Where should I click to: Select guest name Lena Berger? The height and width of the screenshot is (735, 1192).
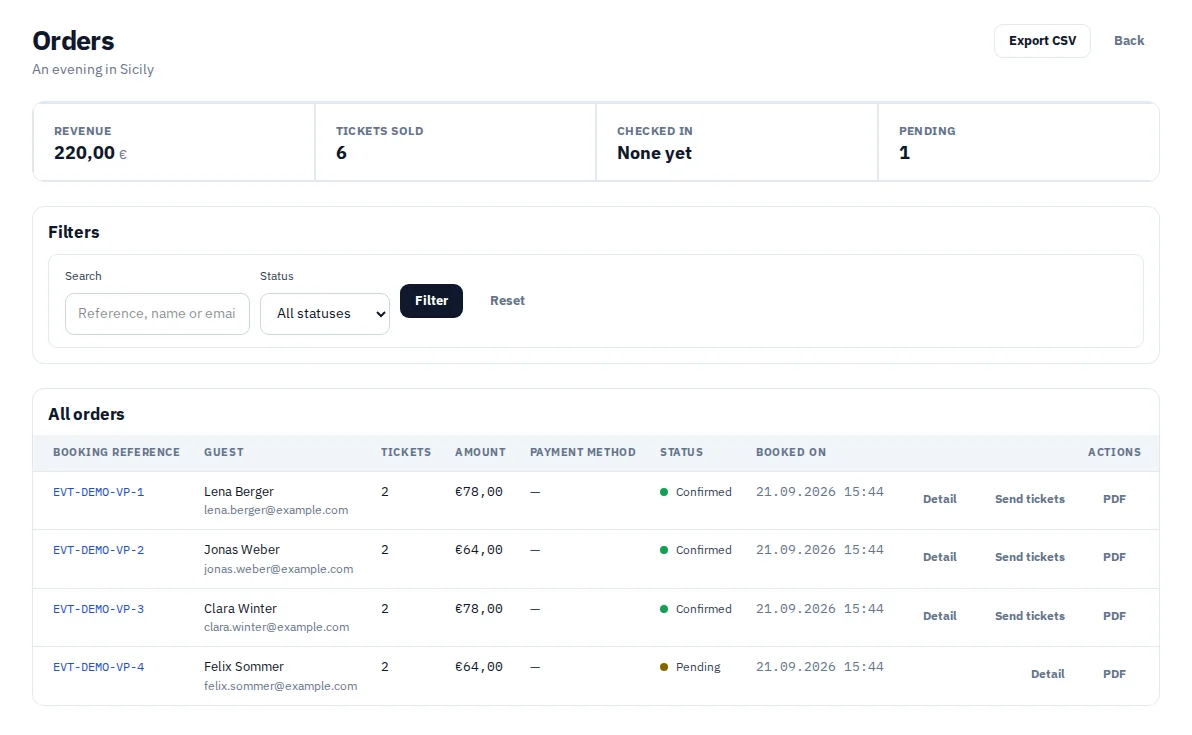pos(239,492)
